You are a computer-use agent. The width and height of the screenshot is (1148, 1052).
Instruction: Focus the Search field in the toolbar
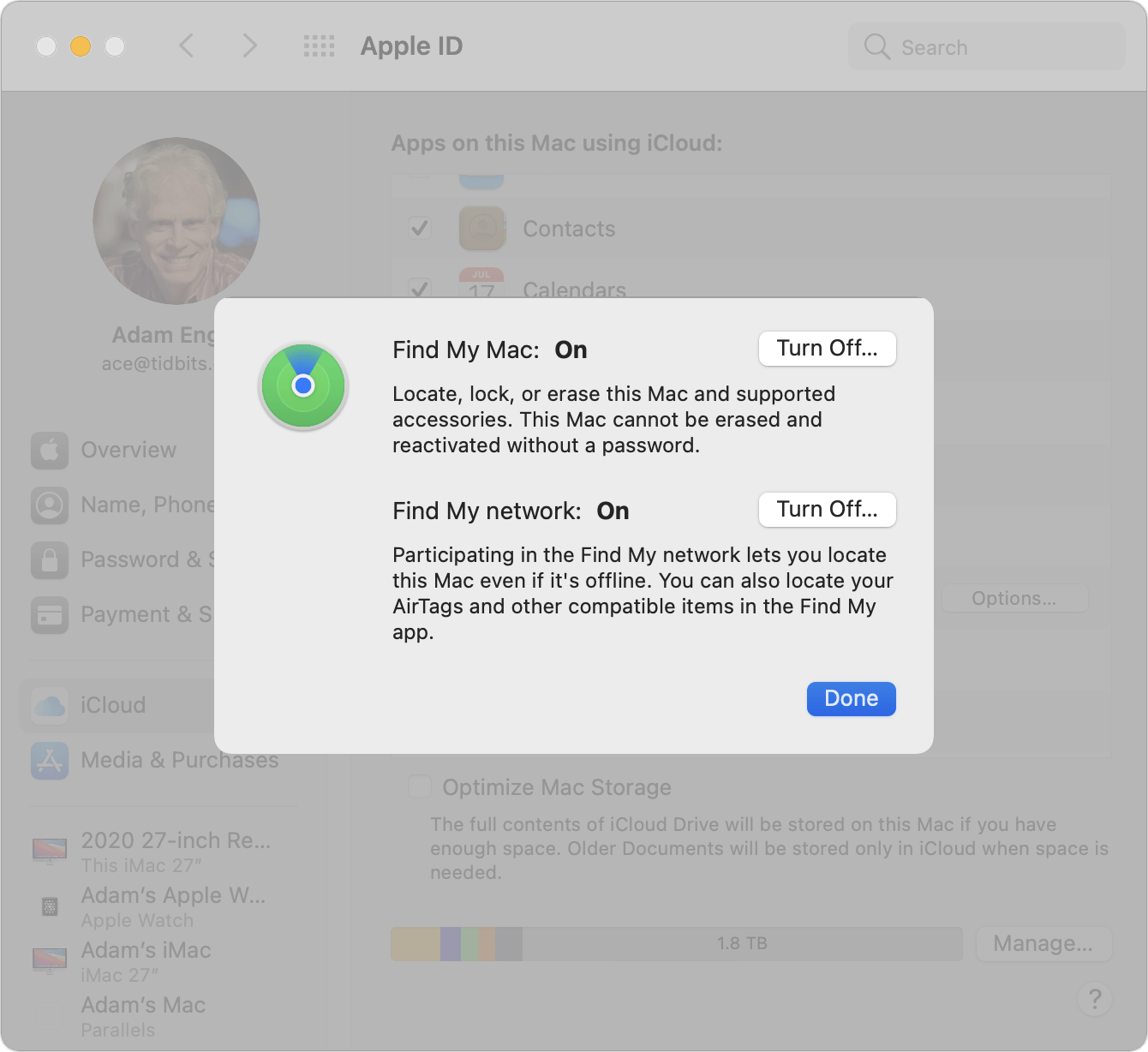pyautogui.click(x=987, y=46)
